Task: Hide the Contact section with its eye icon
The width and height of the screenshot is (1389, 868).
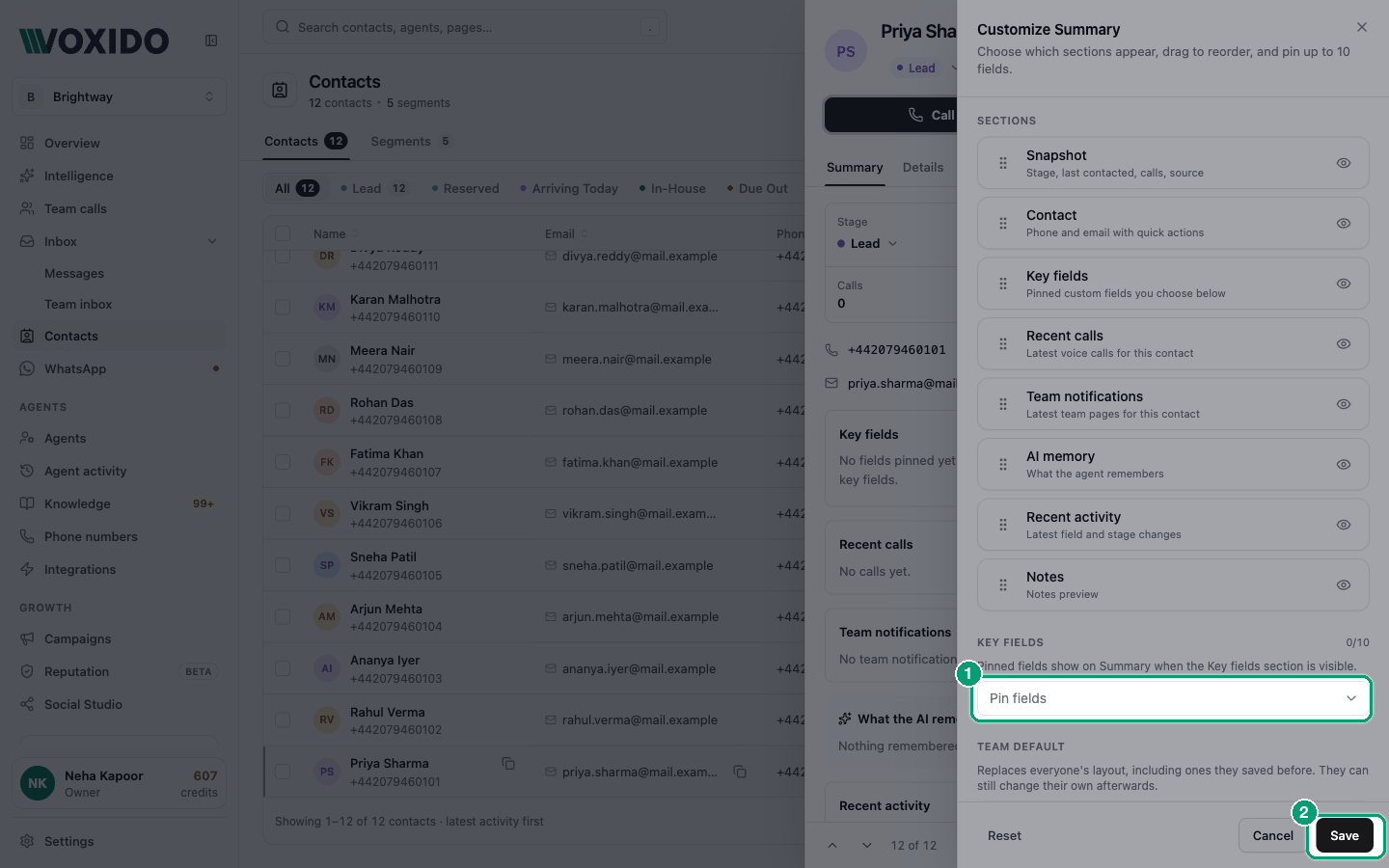Action: pos(1343,223)
